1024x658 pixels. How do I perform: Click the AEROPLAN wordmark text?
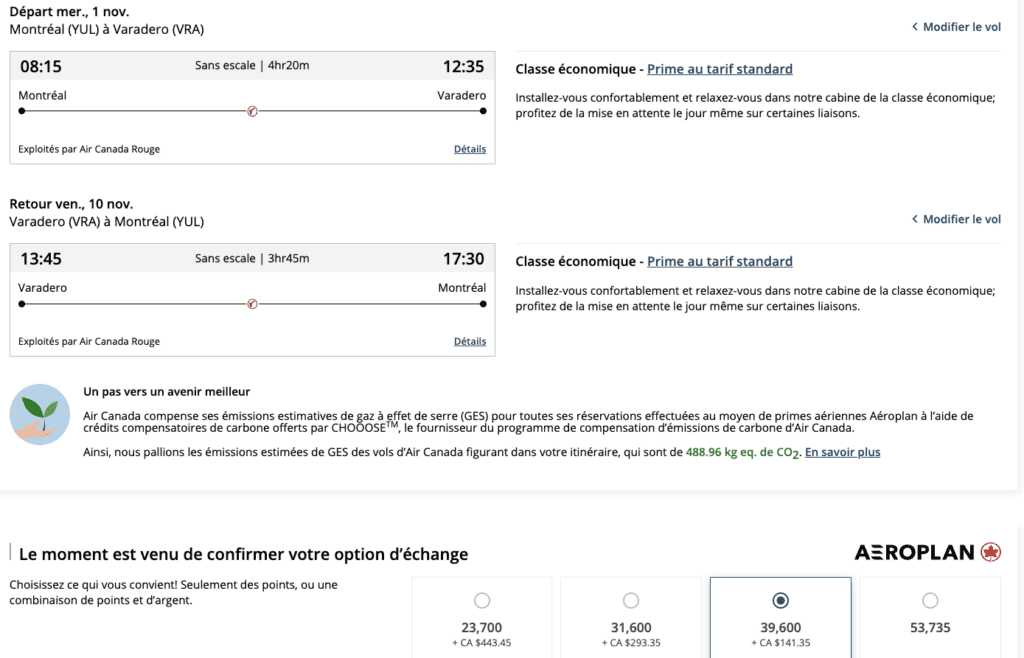point(914,552)
